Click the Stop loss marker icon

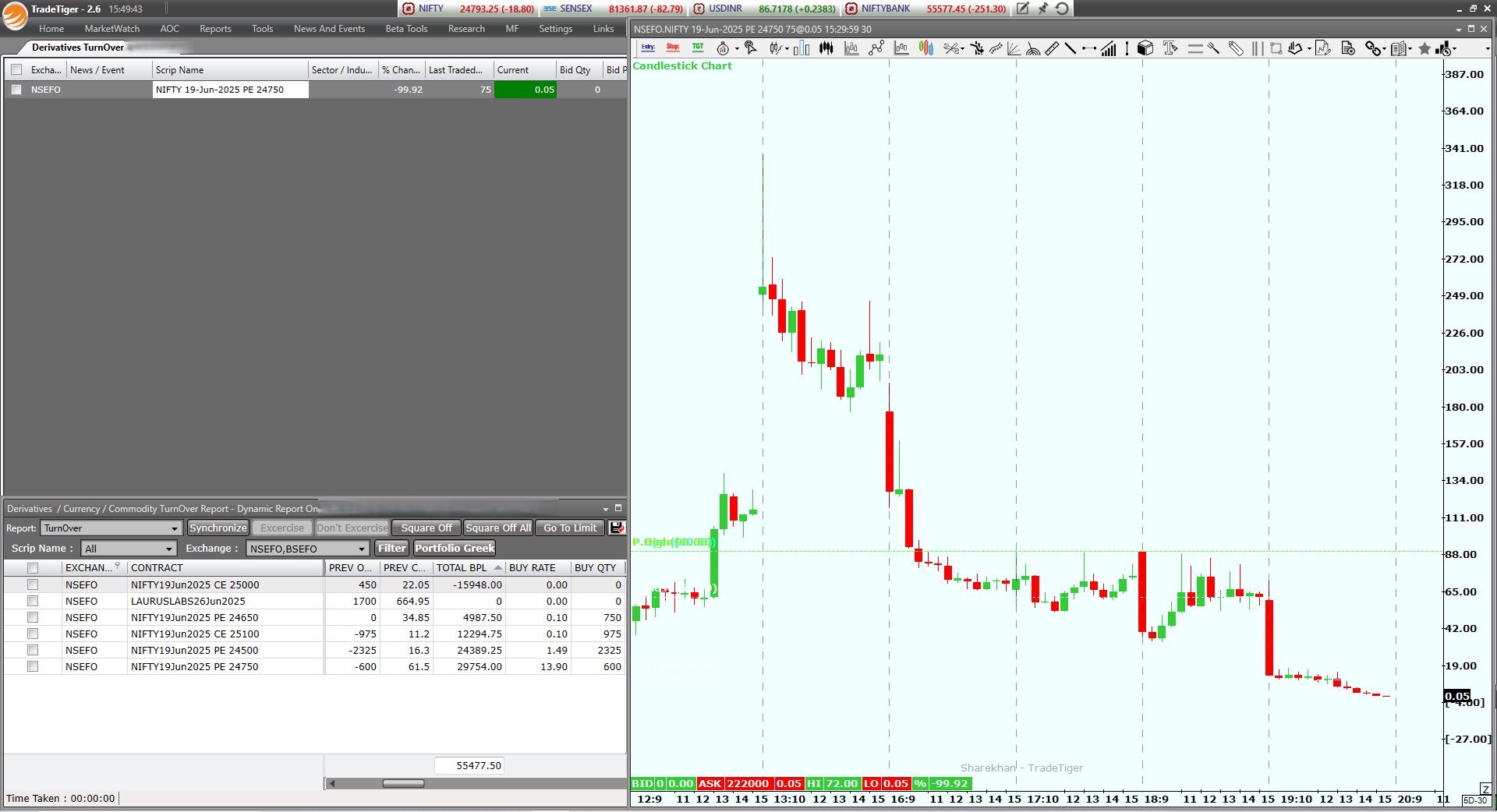pos(673,48)
